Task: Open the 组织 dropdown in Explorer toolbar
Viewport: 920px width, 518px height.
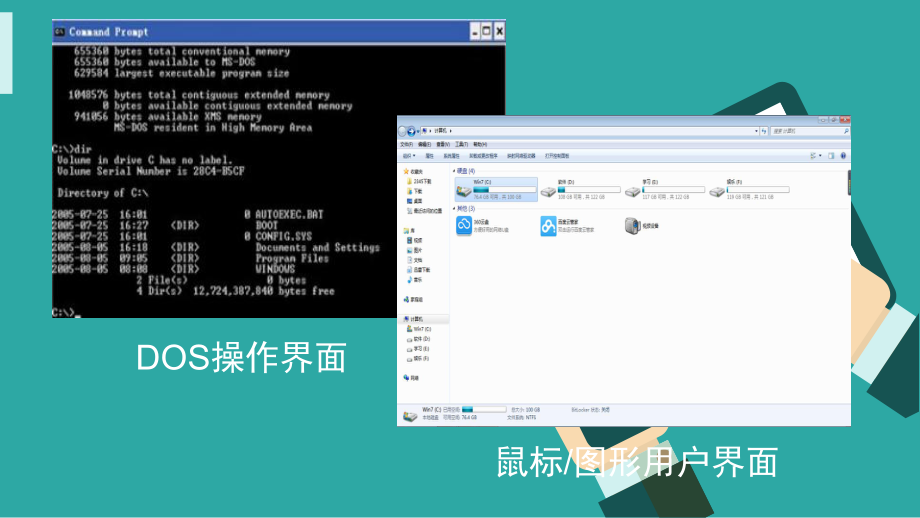Action: pos(409,156)
